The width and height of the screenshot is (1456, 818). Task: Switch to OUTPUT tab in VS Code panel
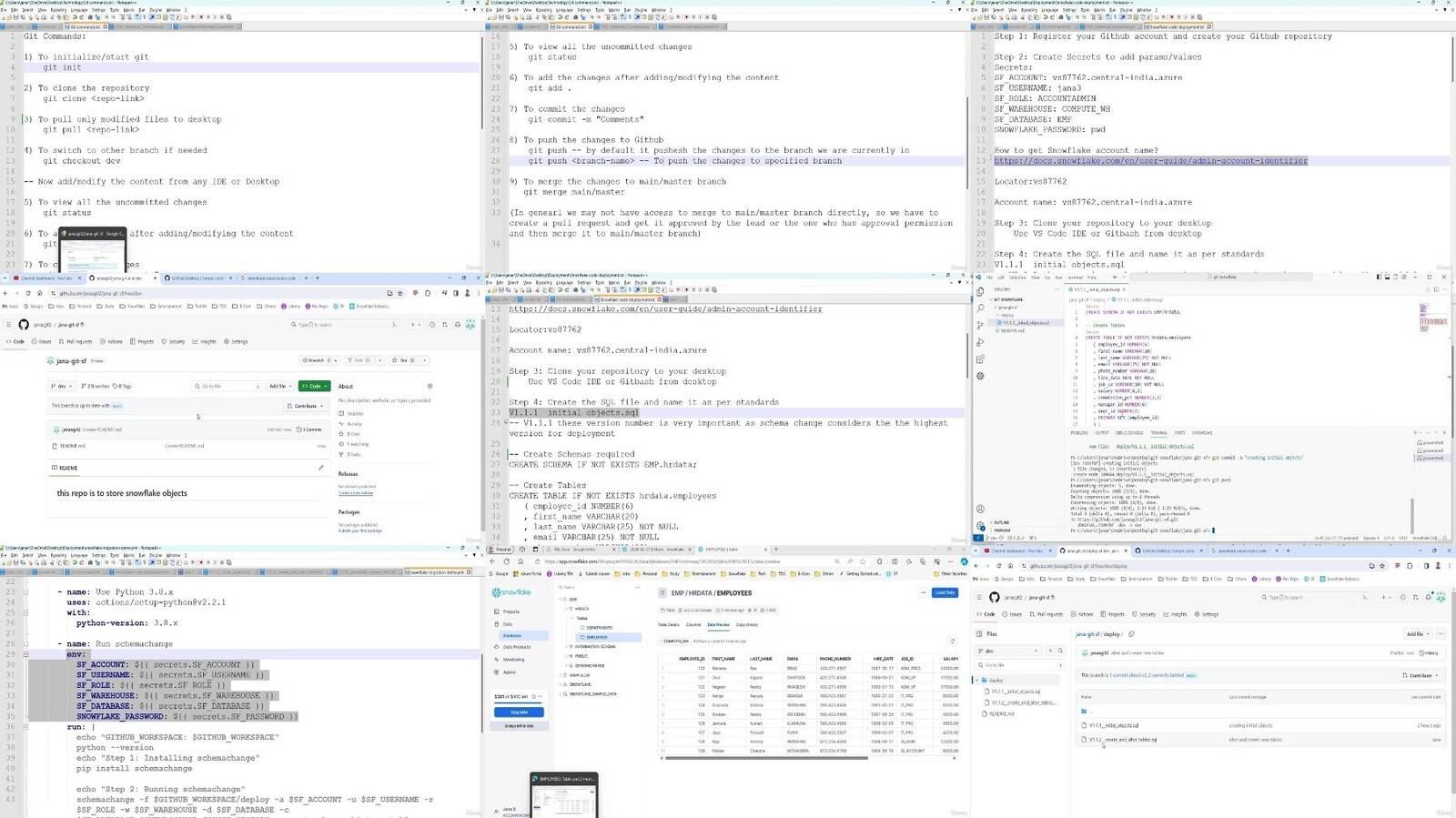pos(1101,433)
